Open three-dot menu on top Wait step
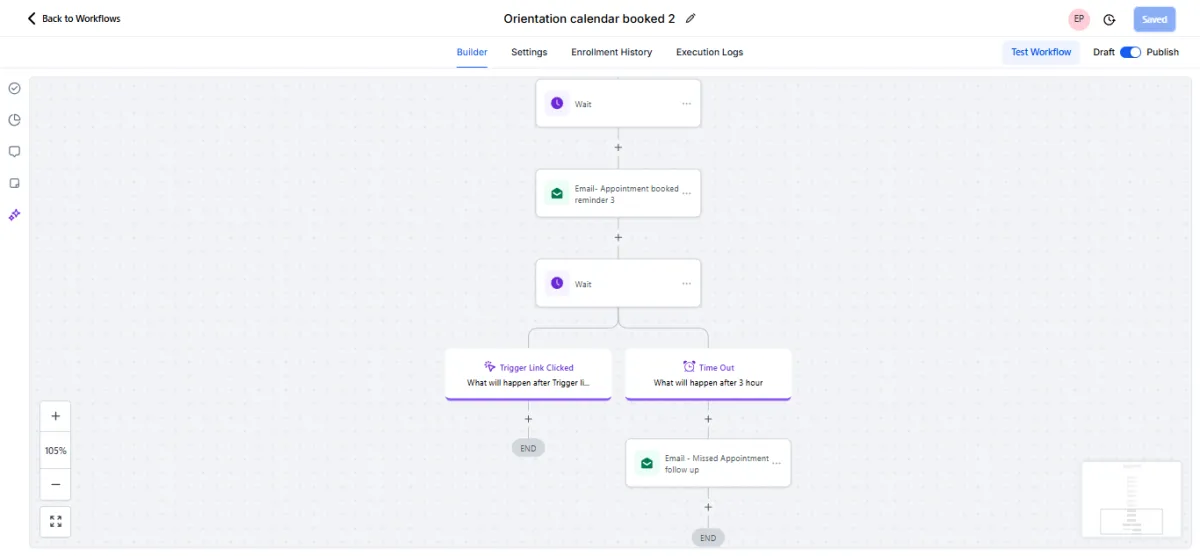 pos(686,104)
